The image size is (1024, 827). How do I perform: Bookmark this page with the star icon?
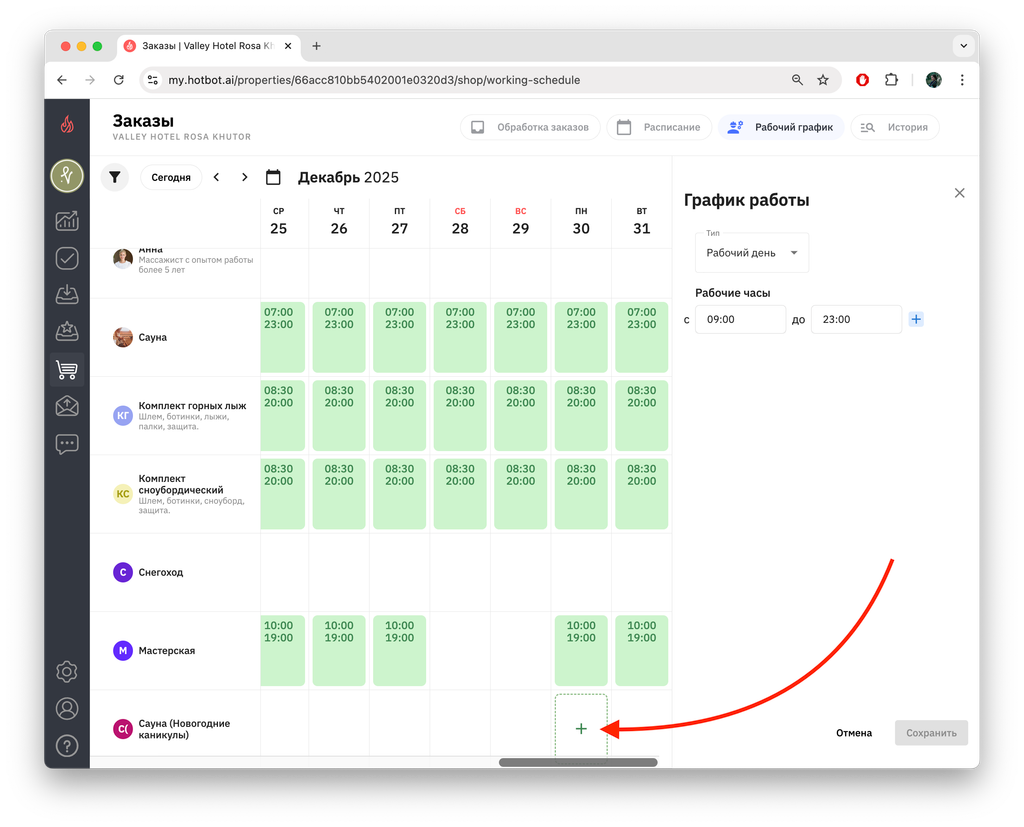[823, 80]
